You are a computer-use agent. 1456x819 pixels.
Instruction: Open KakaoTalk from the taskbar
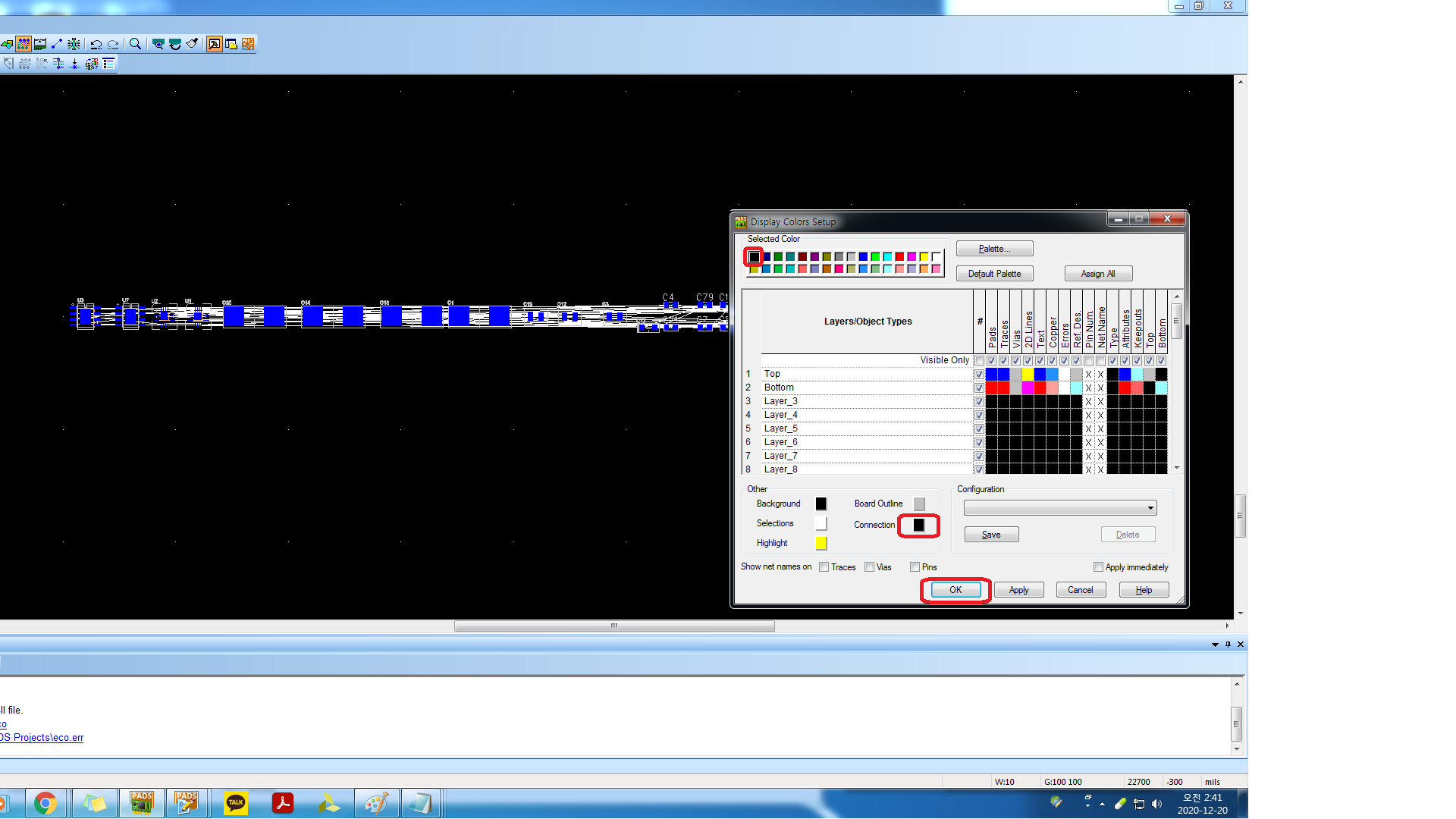pos(236,803)
